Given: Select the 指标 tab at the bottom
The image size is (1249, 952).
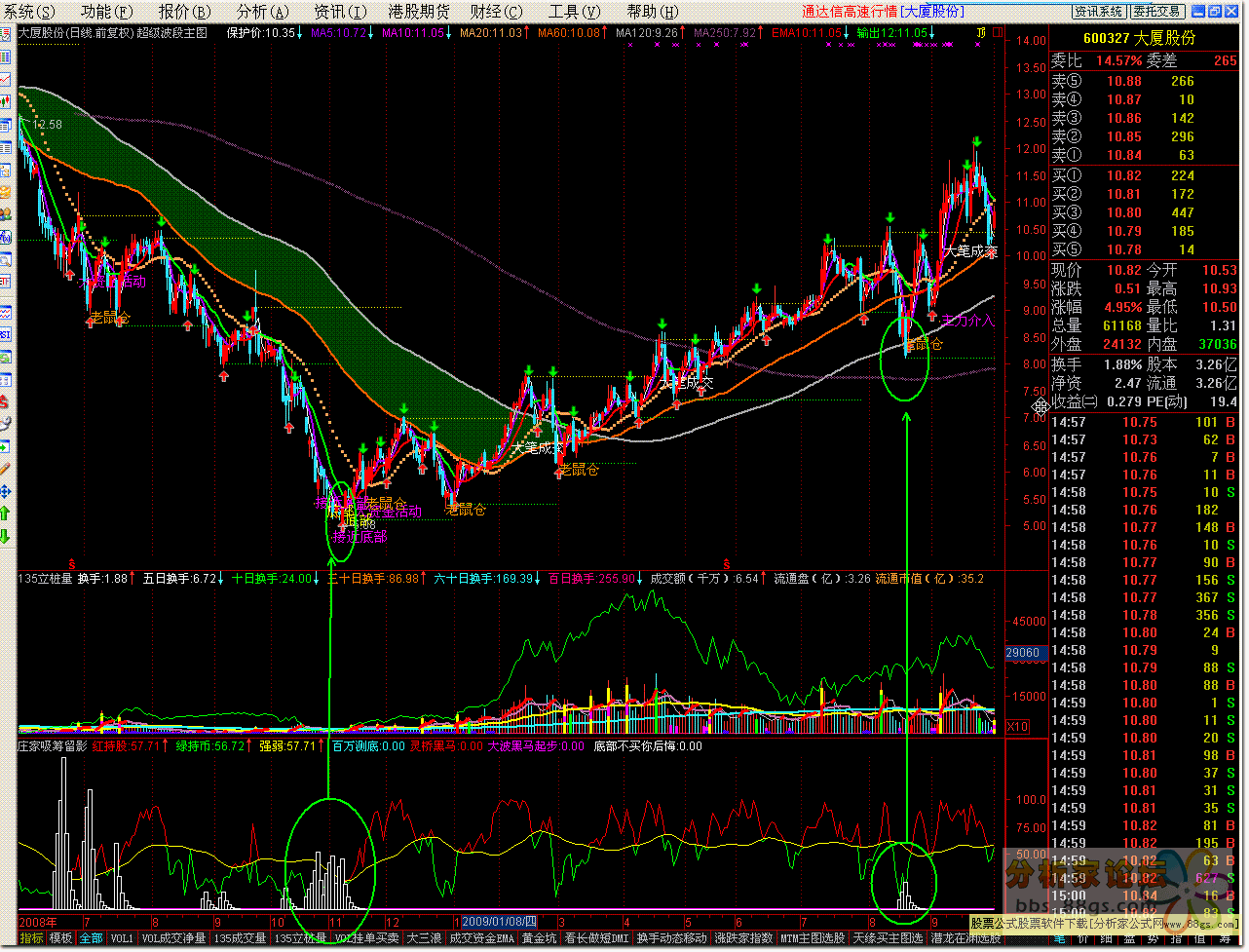Looking at the screenshot, I should pyautogui.click(x=32, y=938).
